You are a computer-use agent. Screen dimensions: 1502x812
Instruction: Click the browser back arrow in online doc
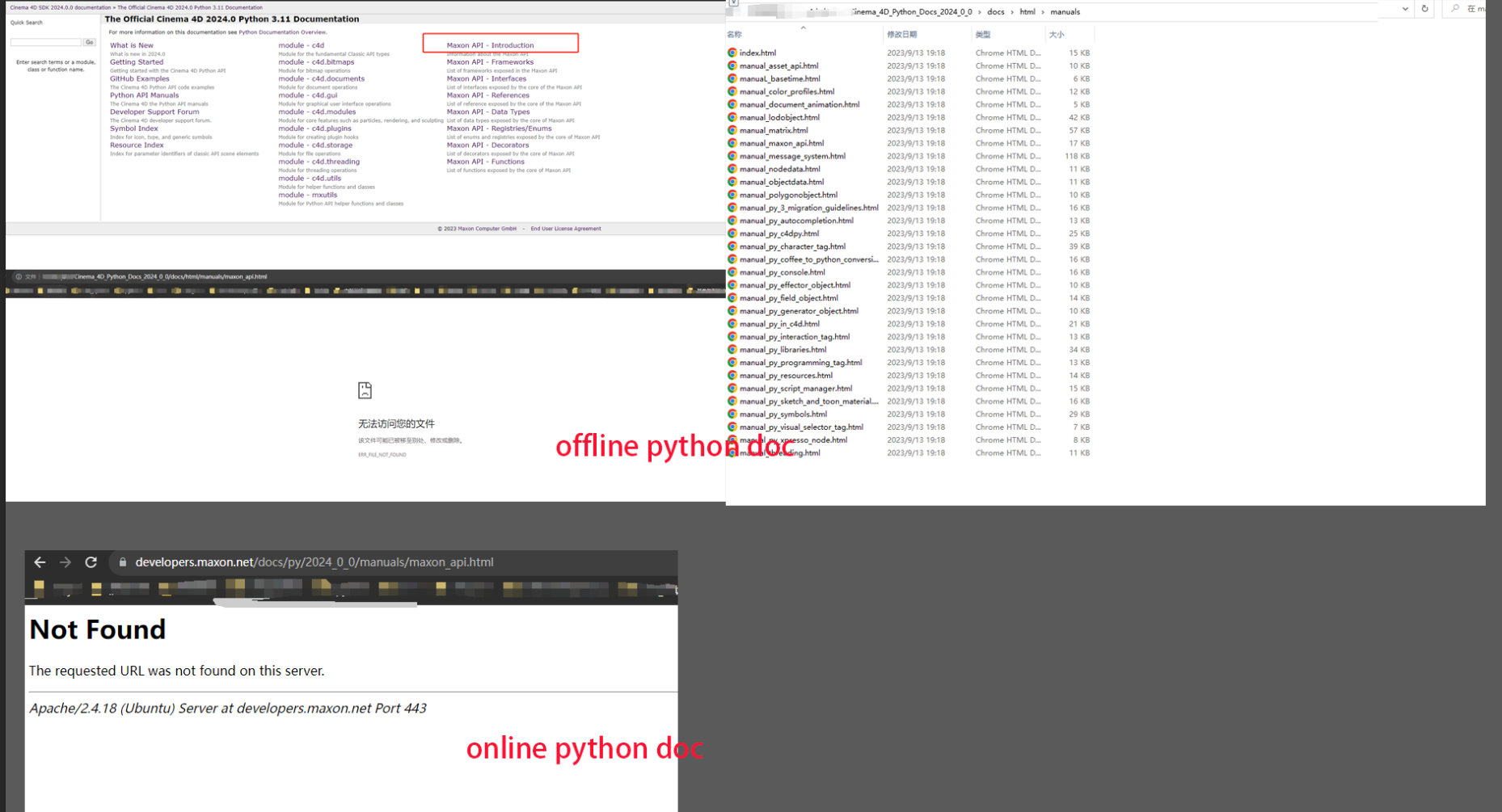click(x=40, y=562)
